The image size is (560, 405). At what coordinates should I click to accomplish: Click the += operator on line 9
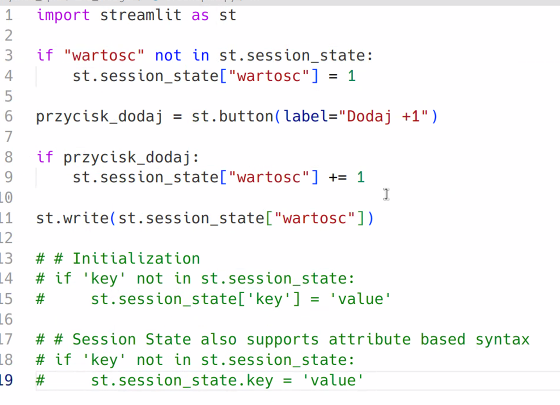[338, 177]
